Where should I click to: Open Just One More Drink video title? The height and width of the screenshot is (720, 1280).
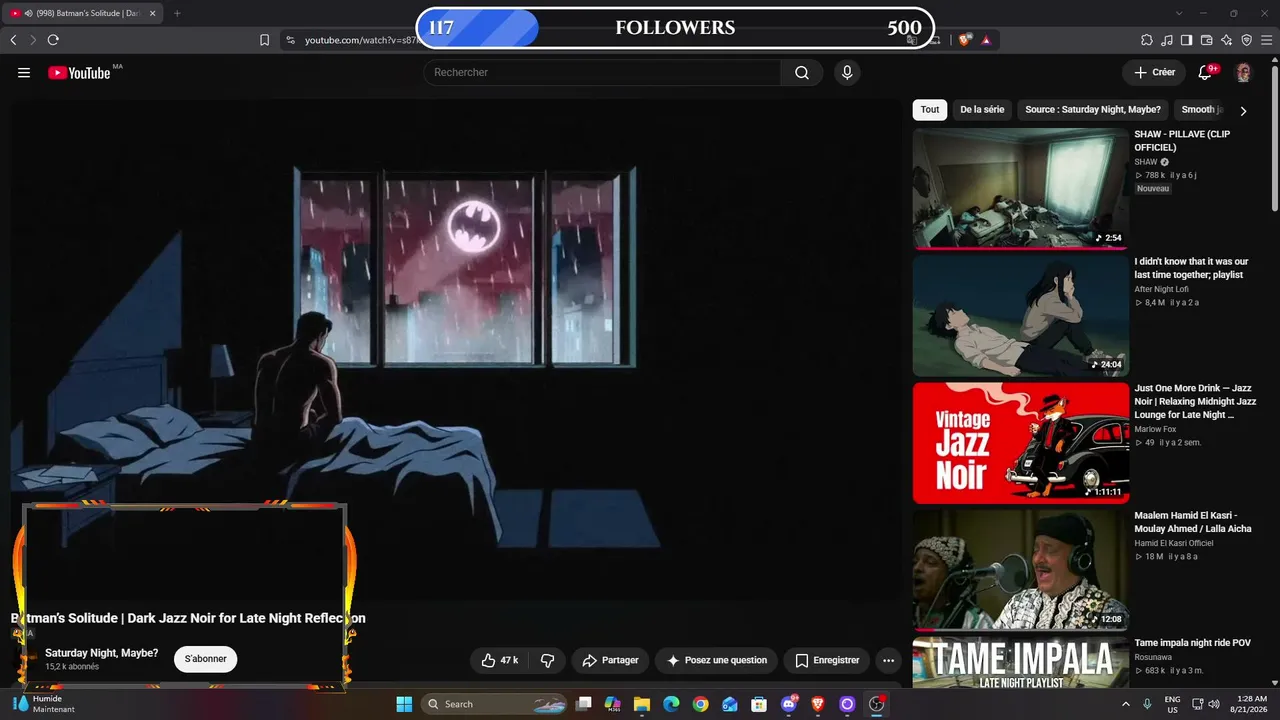tap(1195, 401)
